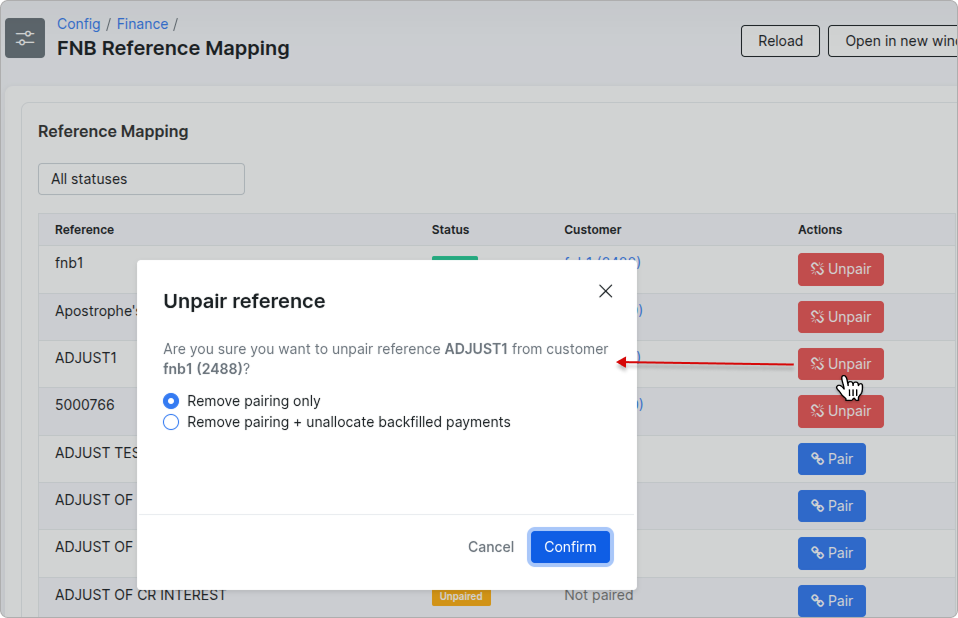Screen dimensions: 958x618
Task: Cancel the Unpair reference dialog
Action: (x=490, y=547)
